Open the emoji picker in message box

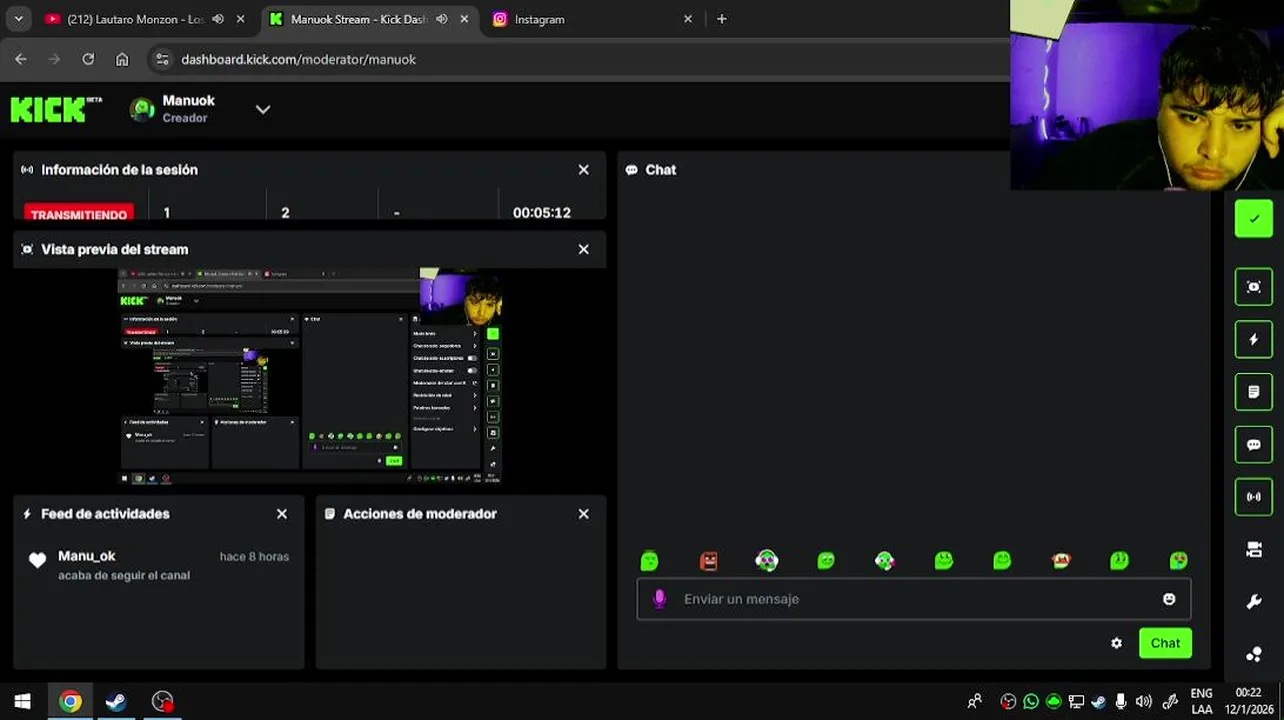point(1168,599)
